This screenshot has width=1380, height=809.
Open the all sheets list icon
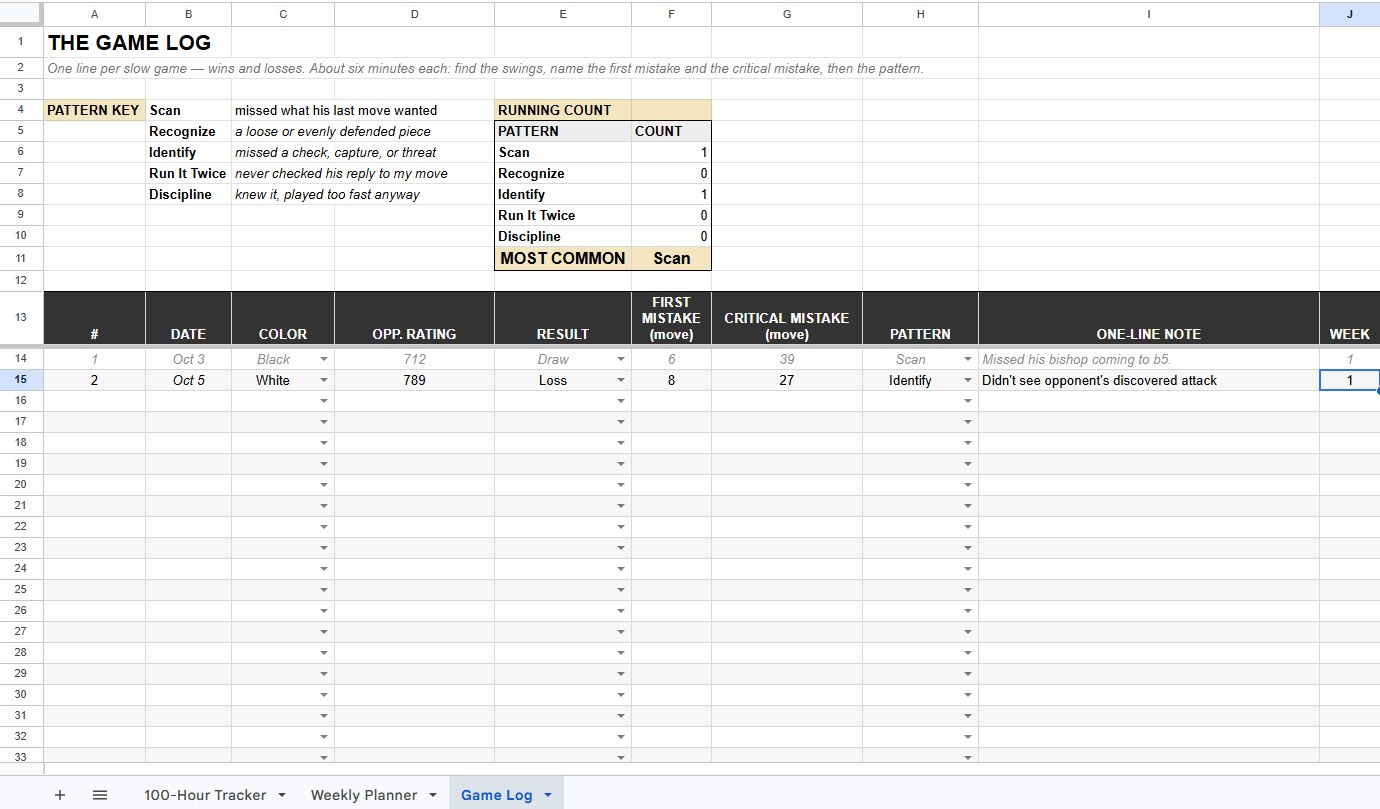(100, 795)
